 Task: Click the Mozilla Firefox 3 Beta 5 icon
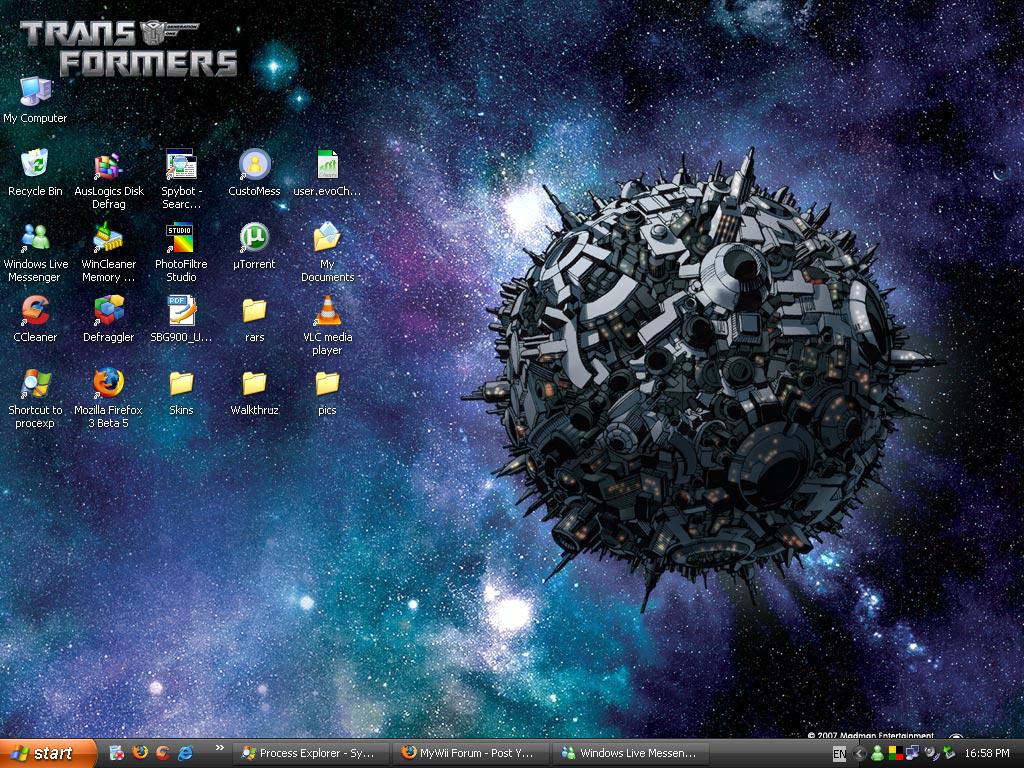(108, 383)
